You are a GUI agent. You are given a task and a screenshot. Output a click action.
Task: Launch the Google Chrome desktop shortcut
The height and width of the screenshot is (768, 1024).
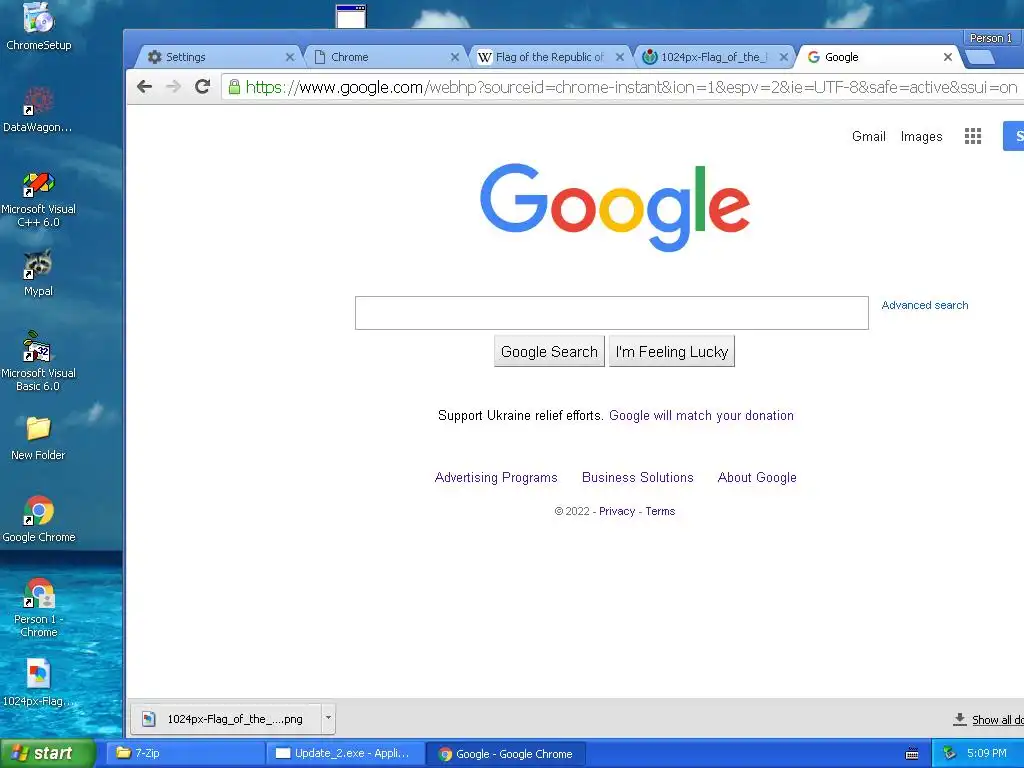pyautogui.click(x=39, y=519)
